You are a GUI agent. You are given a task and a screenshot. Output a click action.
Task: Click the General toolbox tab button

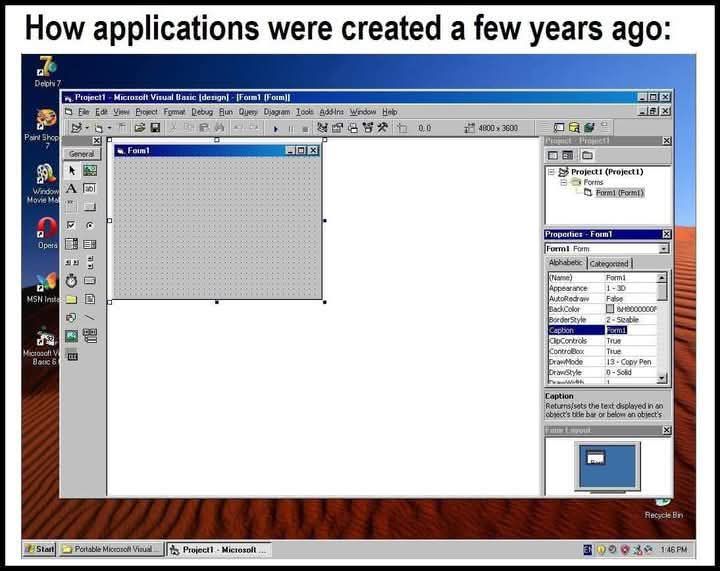point(82,154)
